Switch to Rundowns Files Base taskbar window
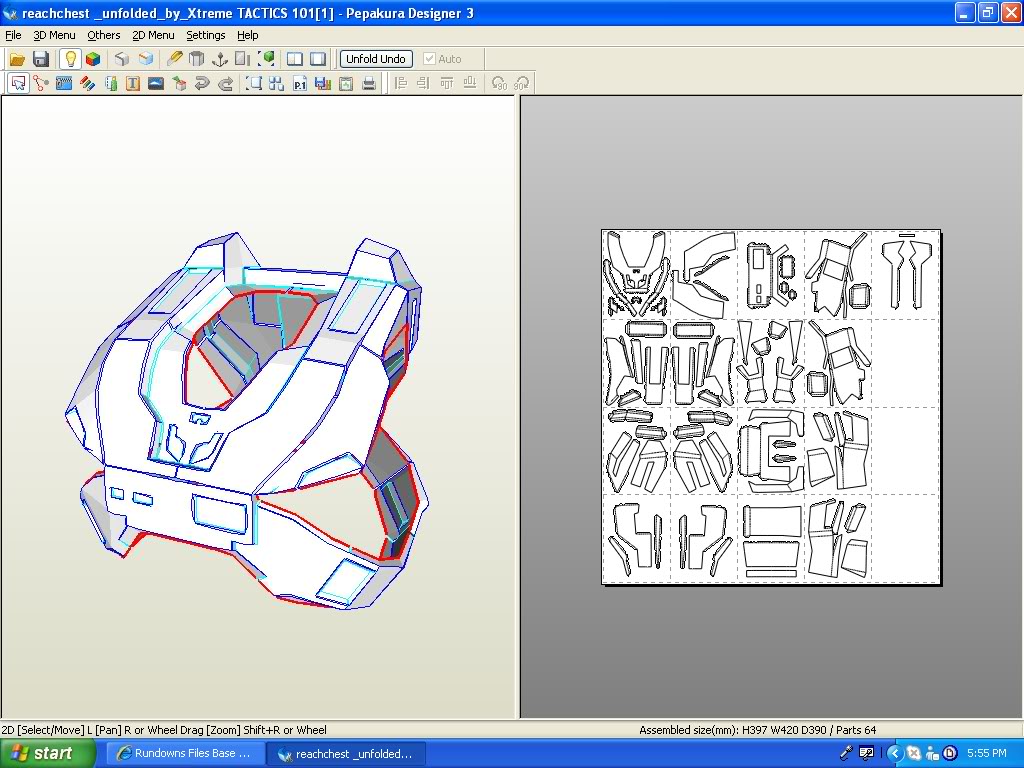 tap(185, 754)
